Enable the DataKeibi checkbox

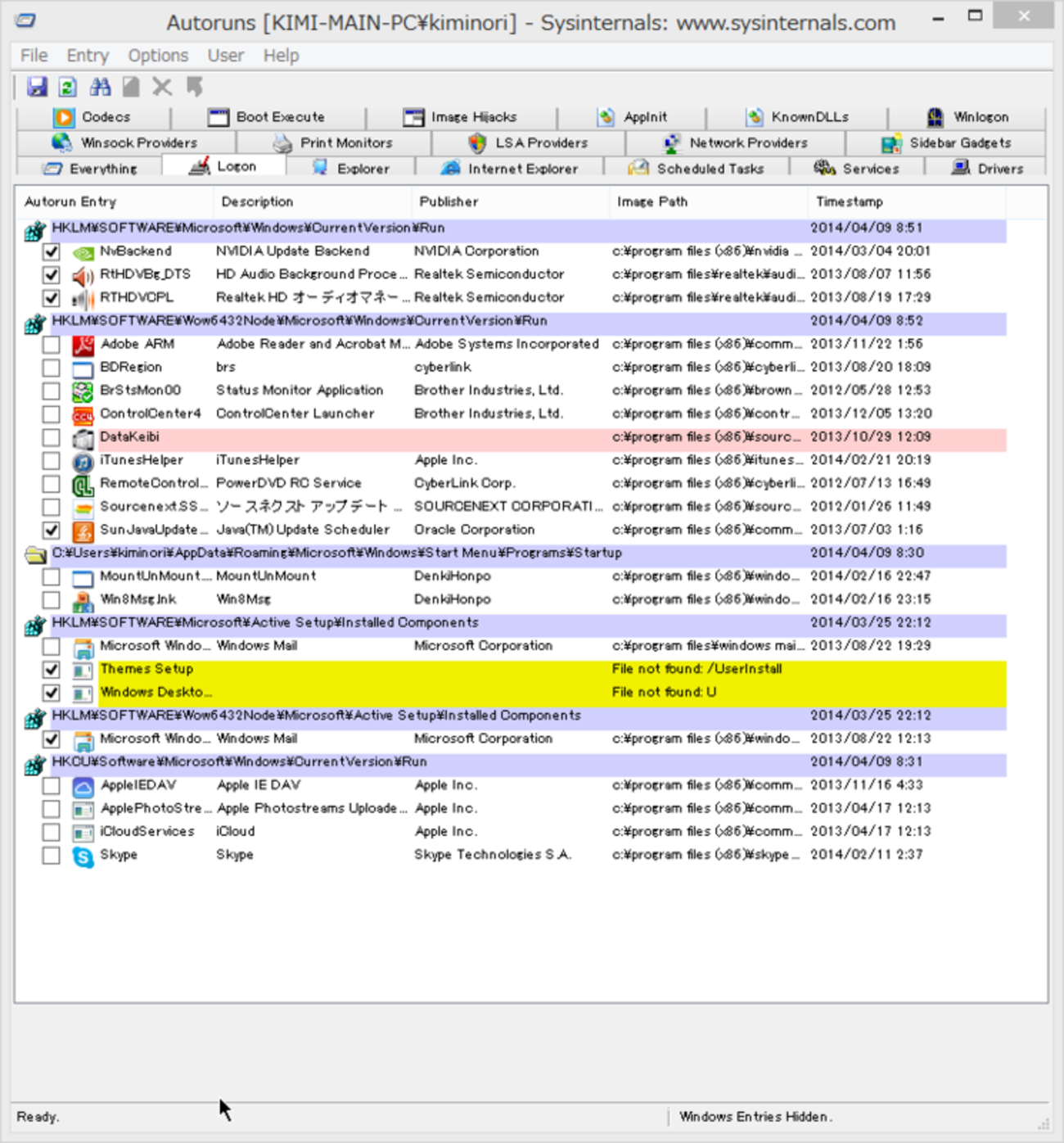[51, 437]
